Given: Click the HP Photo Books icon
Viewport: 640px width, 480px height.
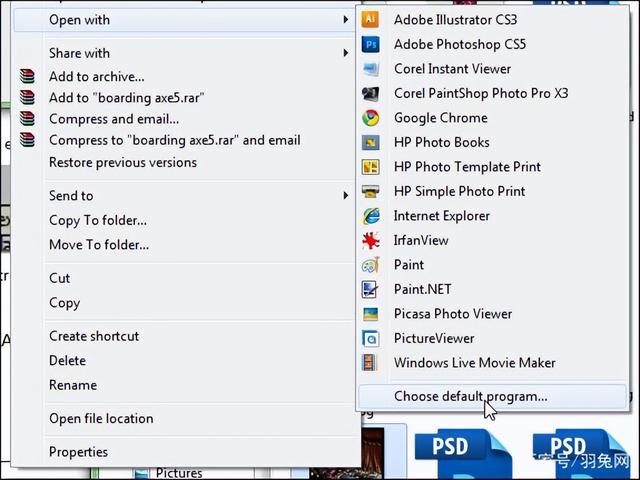Looking at the screenshot, I should click(x=370, y=142).
